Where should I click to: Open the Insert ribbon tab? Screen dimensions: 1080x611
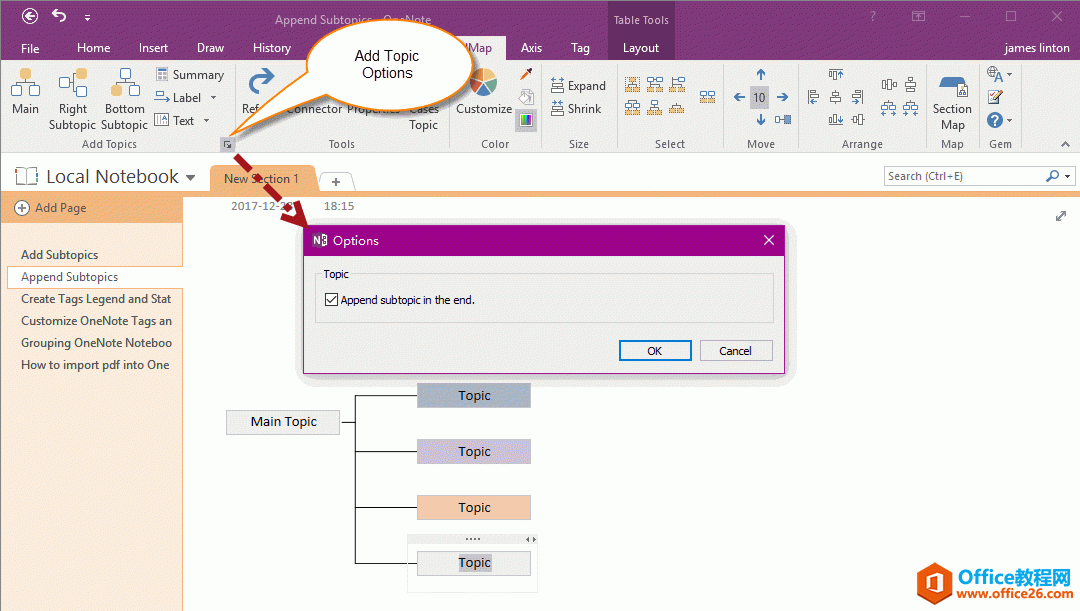[x=153, y=48]
